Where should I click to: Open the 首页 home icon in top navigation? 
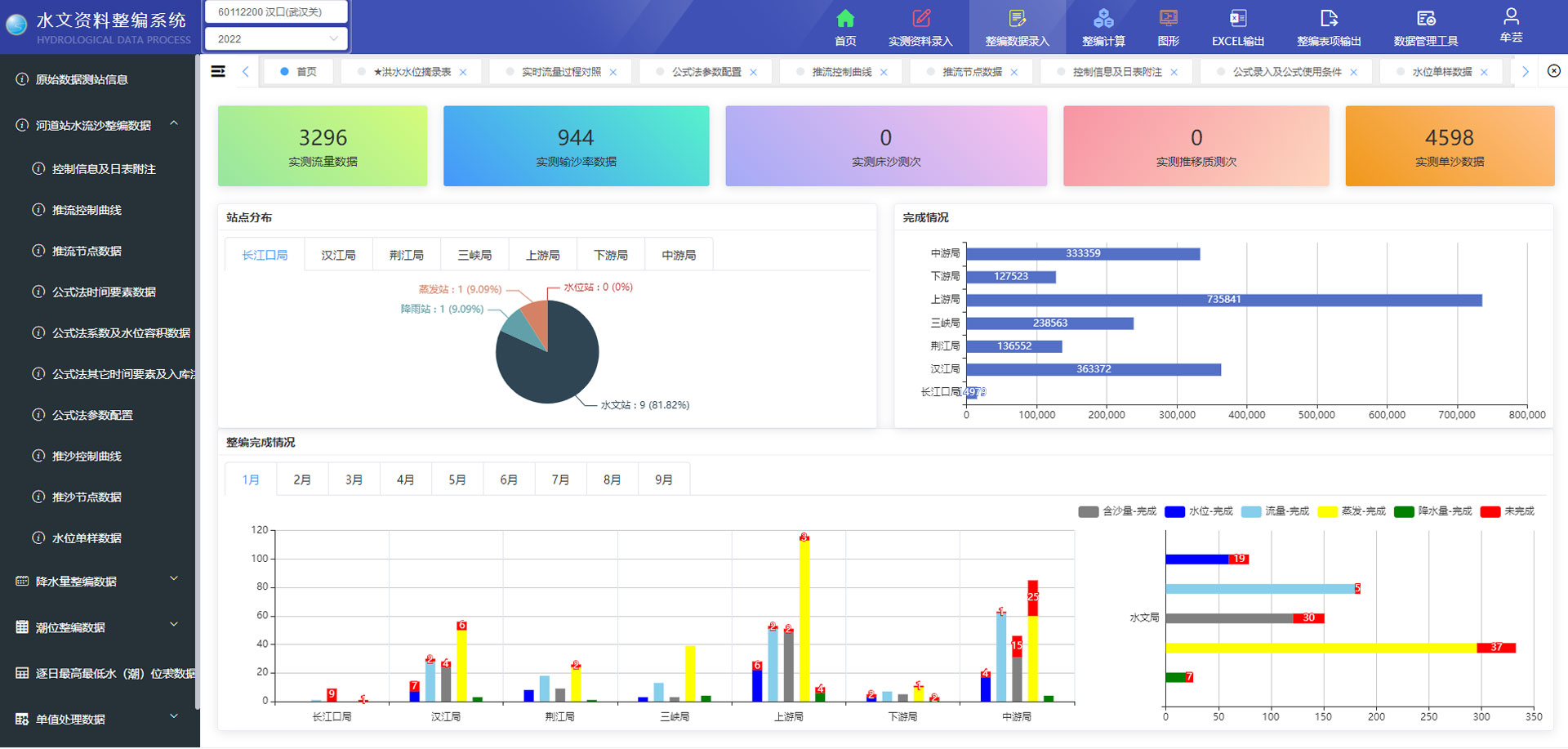click(845, 18)
